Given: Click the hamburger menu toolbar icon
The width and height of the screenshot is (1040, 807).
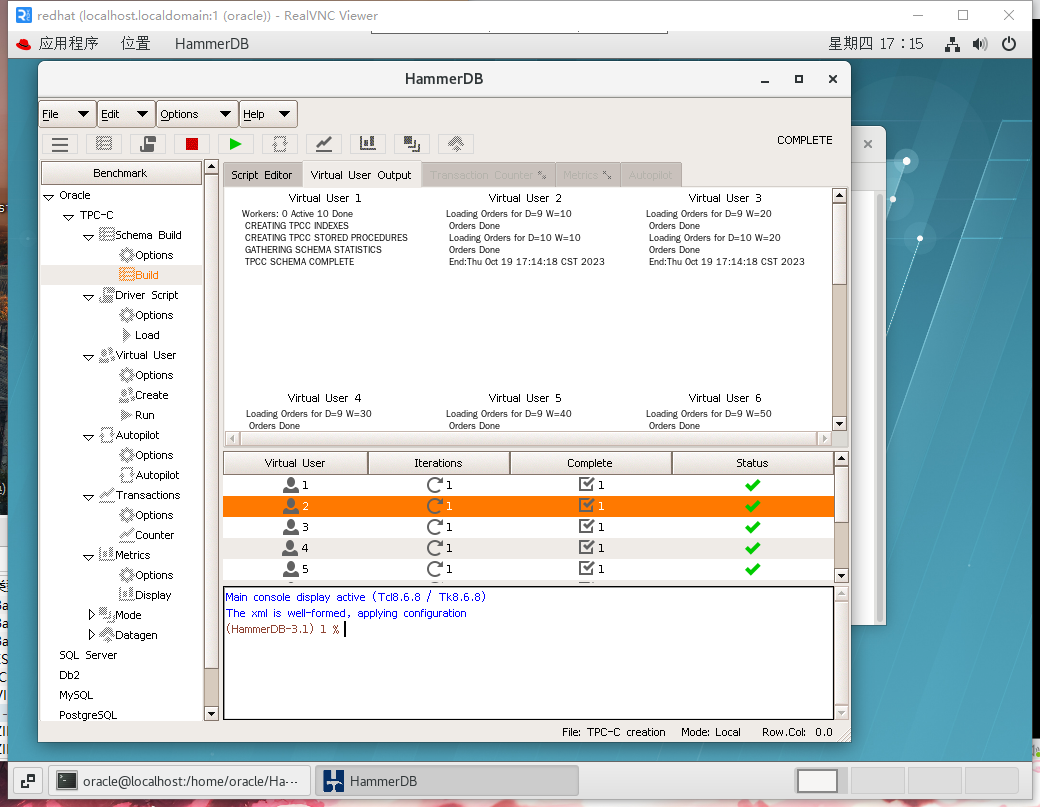Looking at the screenshot, I should [60, 144].
